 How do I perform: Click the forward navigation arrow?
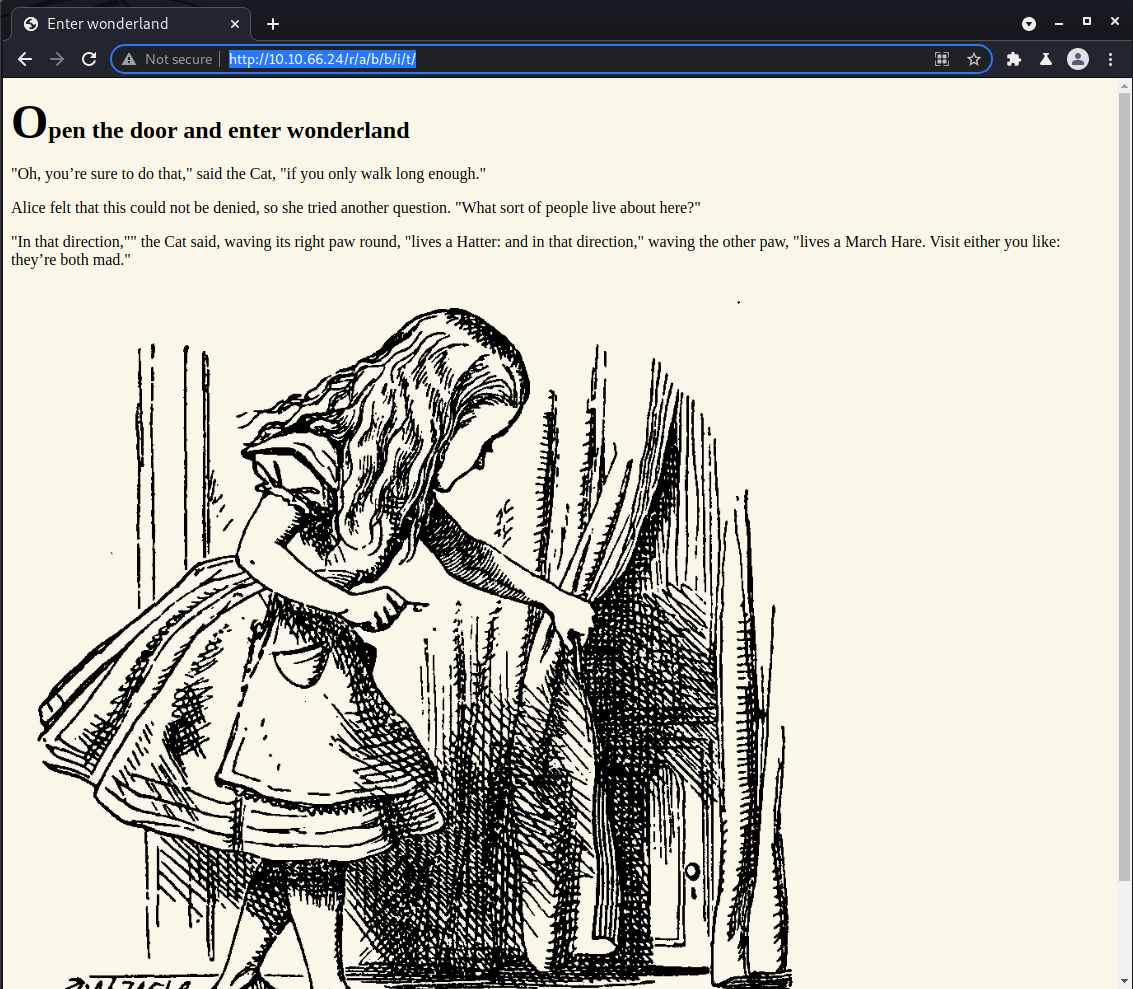click(56, 59)
